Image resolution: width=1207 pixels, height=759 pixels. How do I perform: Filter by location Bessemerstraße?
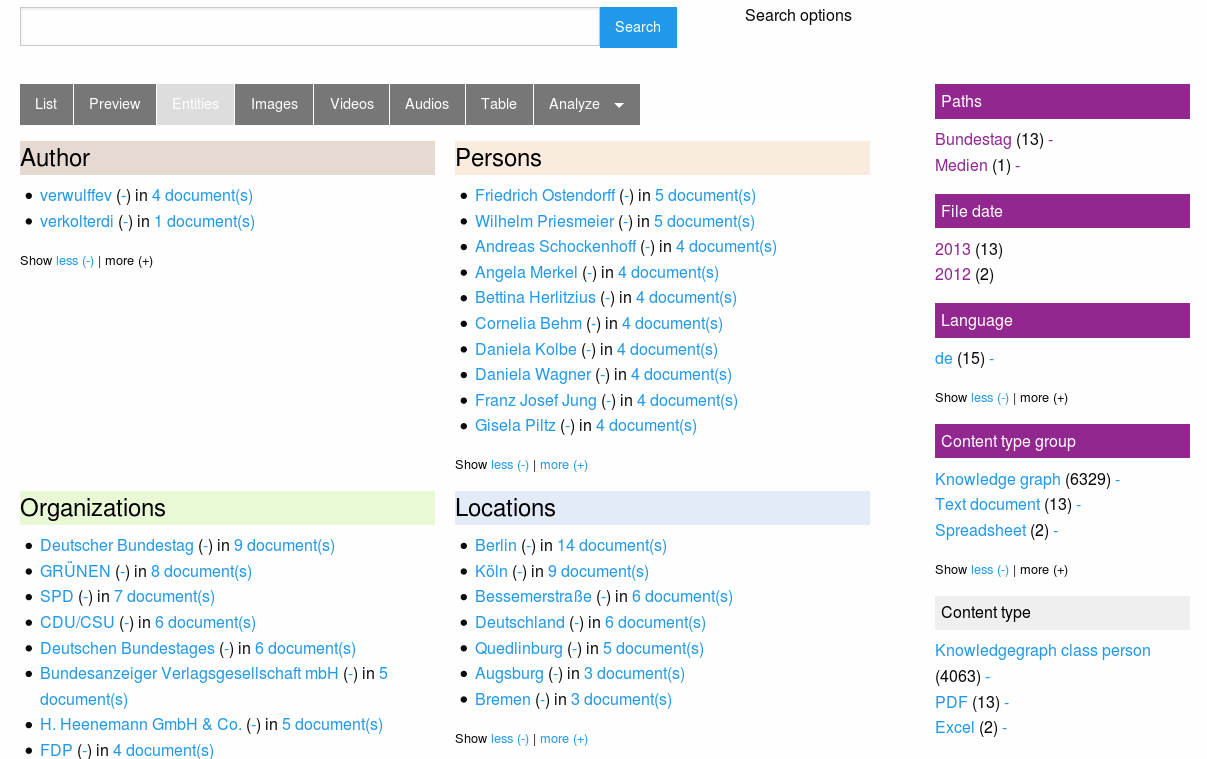coord(533,596)
